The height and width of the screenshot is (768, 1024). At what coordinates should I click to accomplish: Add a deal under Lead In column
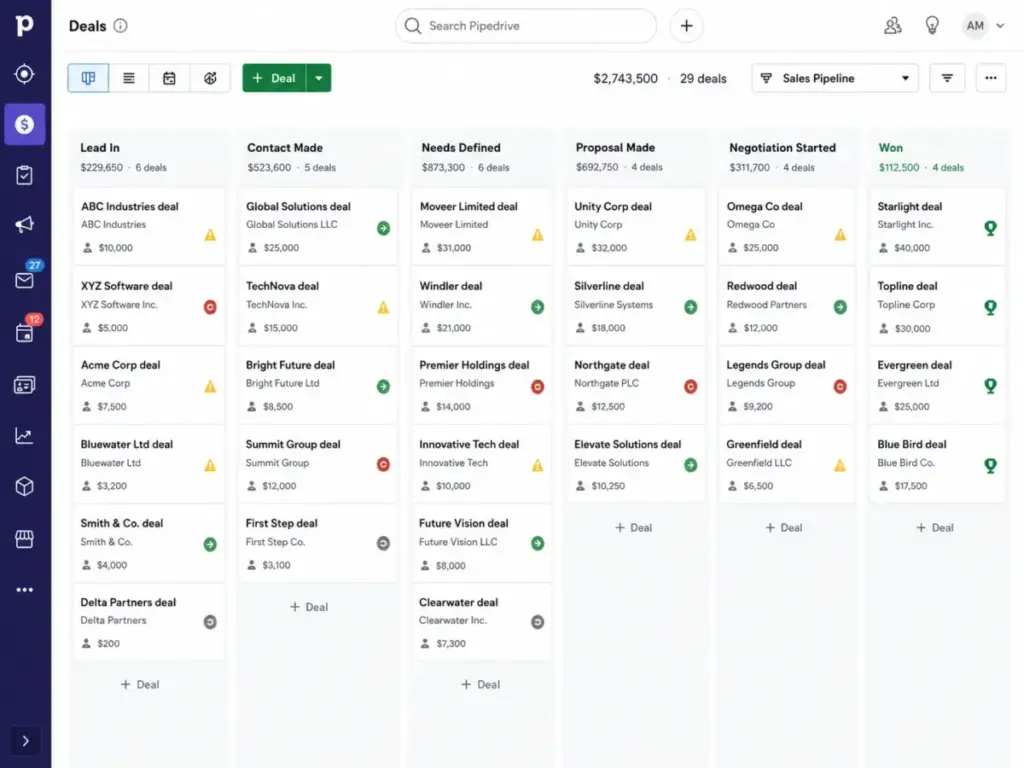pos(140,684)
